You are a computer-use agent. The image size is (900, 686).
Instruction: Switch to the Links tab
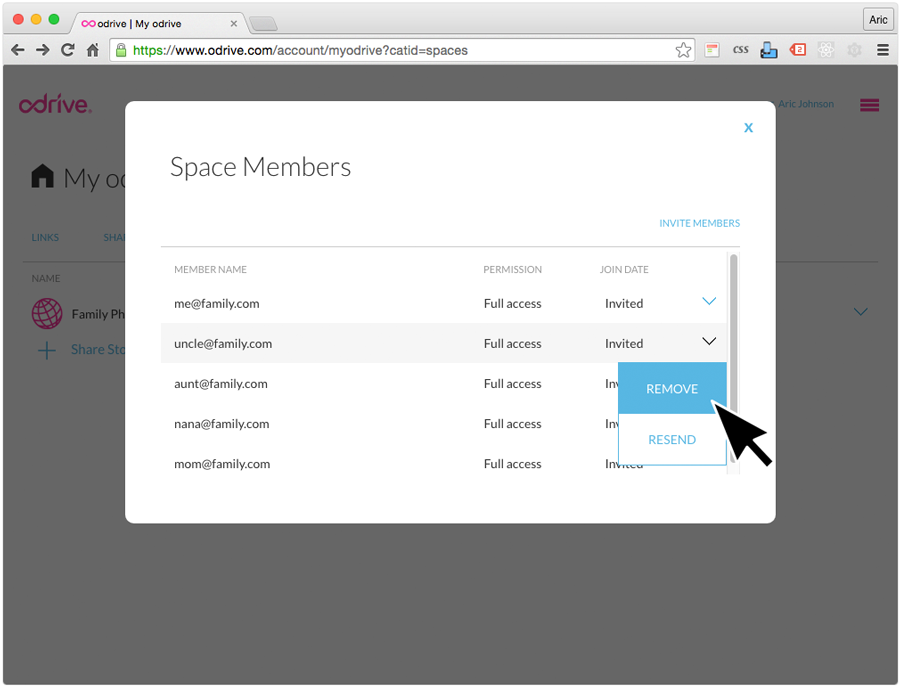pyautogui.click(x=45, y=238)
